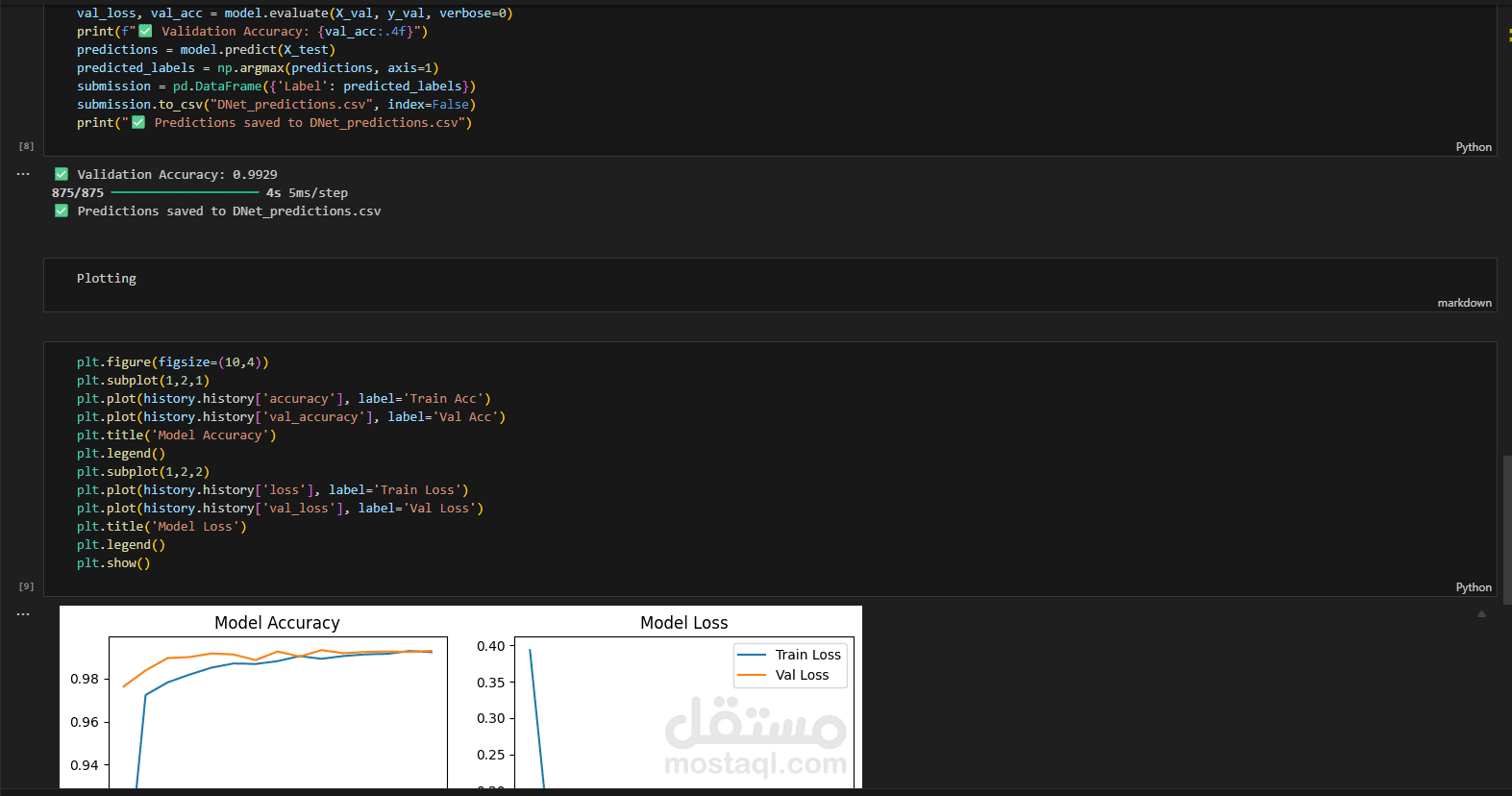Click the output line 'Validation Accuracy: 0.9929'
The height and width of the screenshot is (796, 1512).
point(177,174)
